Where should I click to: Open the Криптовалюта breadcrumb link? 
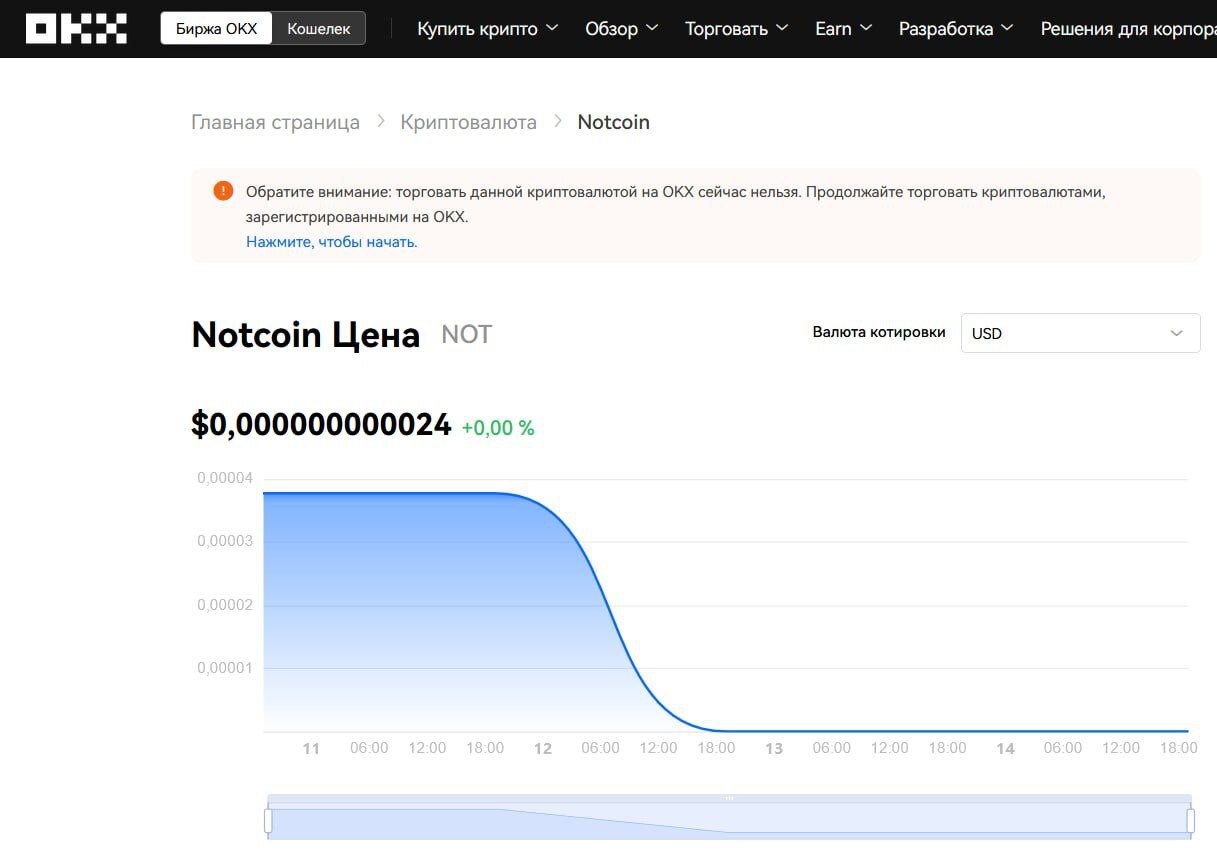[x=468, y=122]
